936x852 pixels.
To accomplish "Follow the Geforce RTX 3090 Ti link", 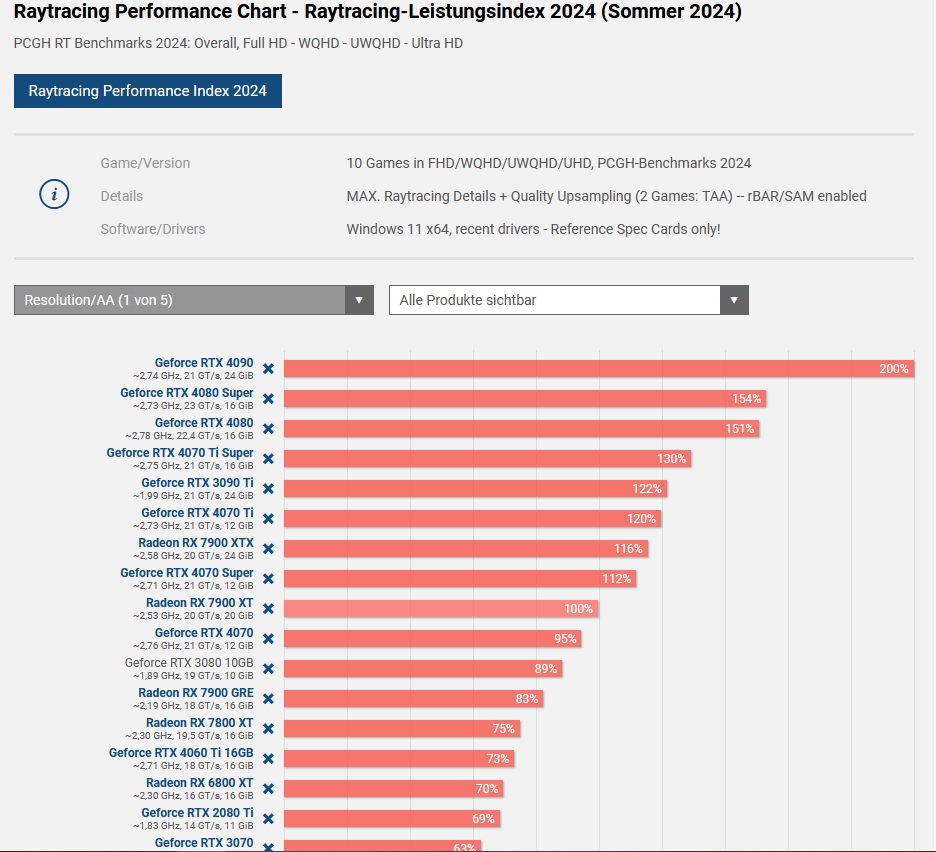I will [198, 482].
